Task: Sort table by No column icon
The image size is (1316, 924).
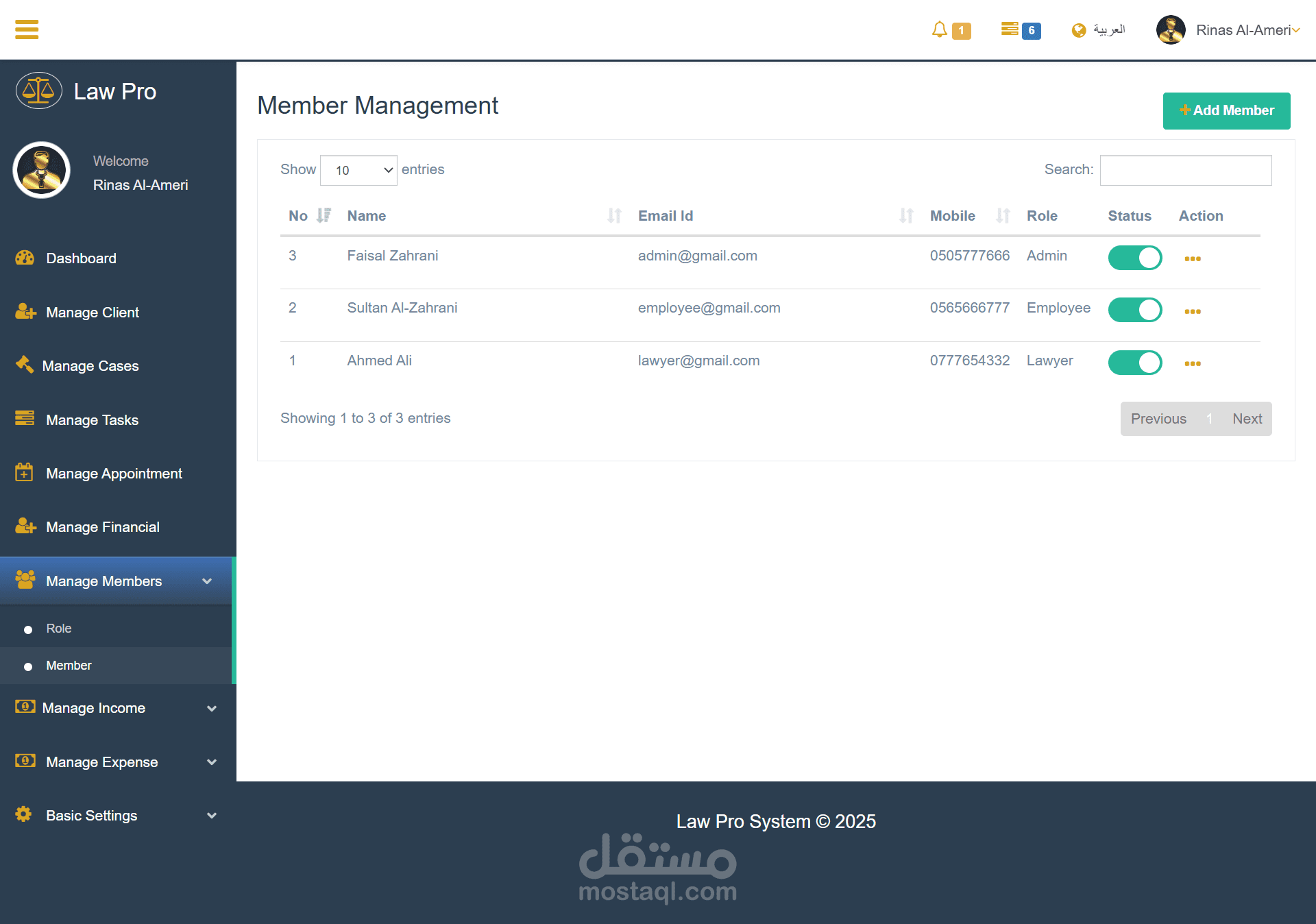Action: [324, 216]
